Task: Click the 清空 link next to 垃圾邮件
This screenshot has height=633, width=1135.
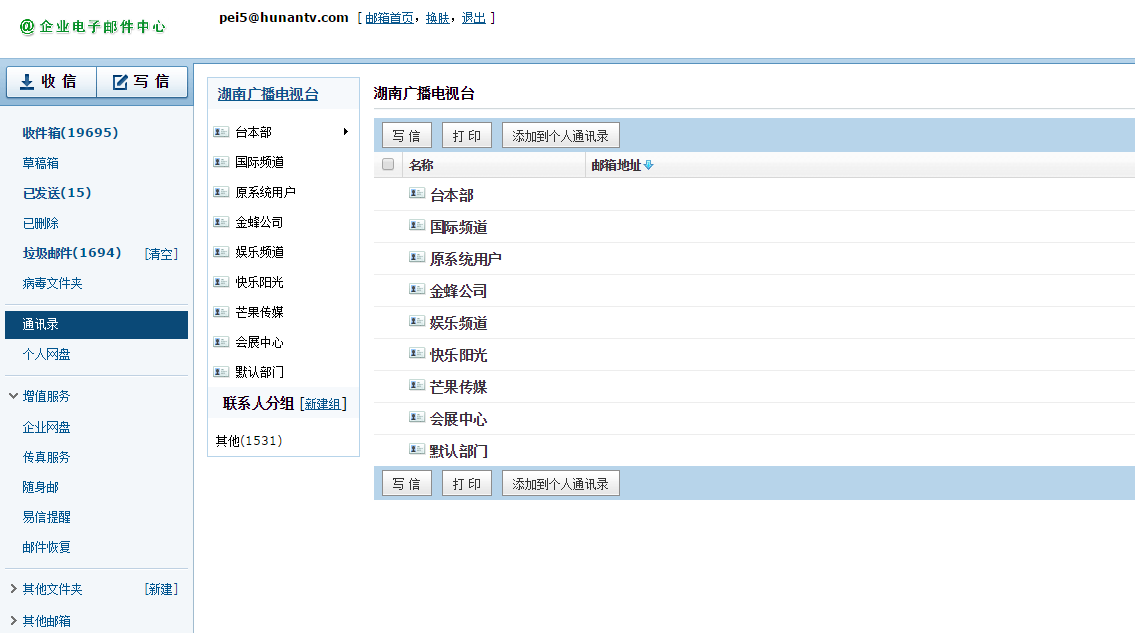Action: coord(161,253)
